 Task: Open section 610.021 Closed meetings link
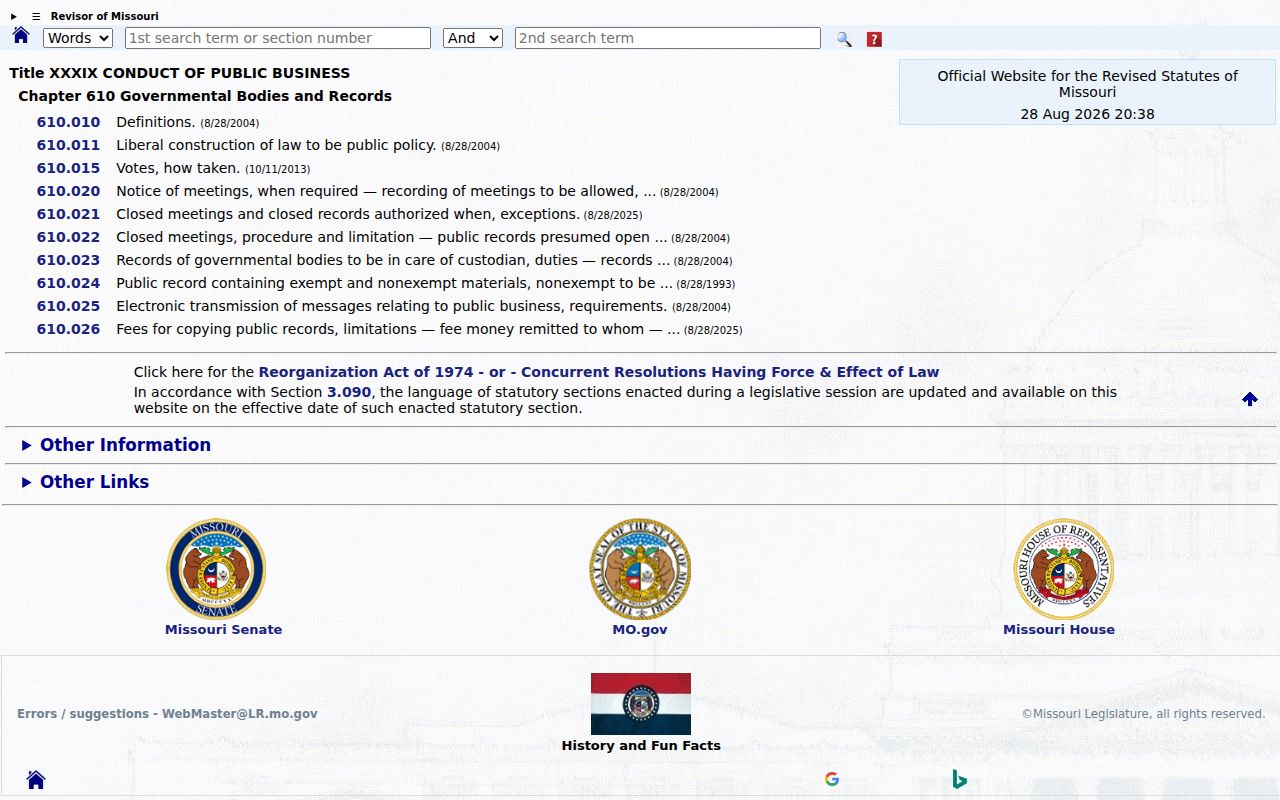68,214
